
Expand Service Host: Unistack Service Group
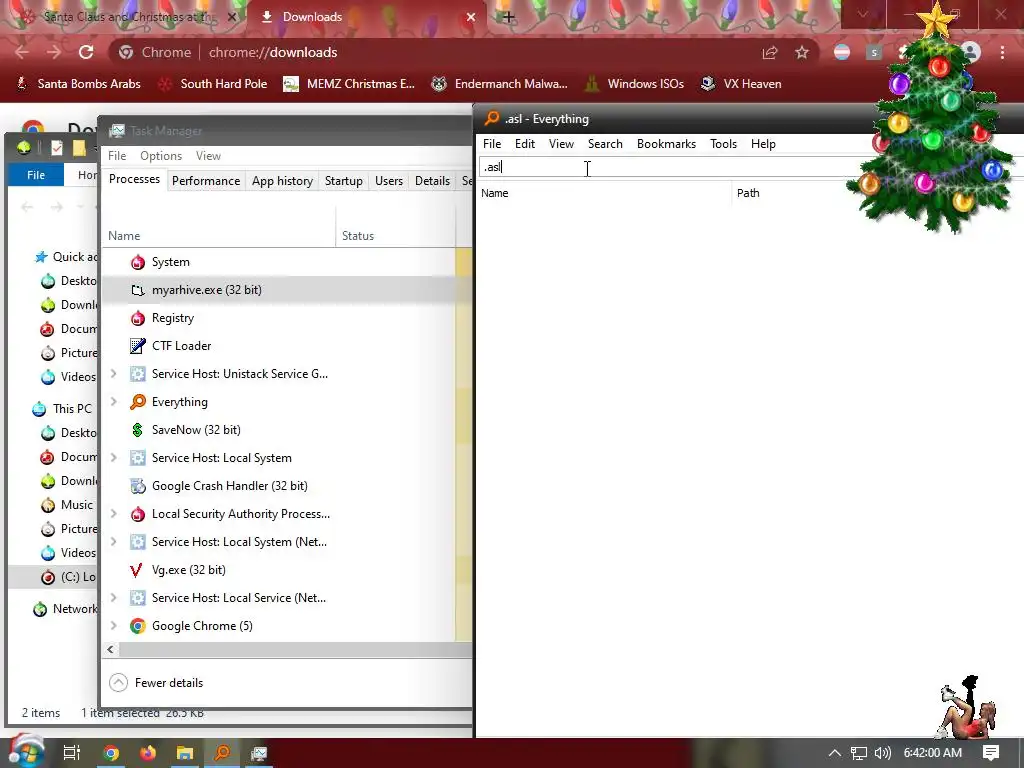pyautogui.click(x=114, y=374)
